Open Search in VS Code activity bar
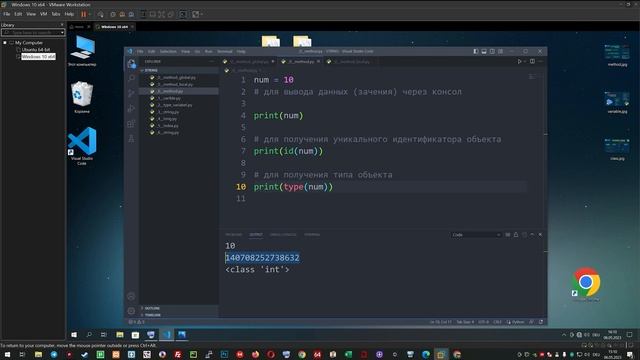The width and height of the screenshot is (640, 360). pyautogui.click(x=131, y=78)
